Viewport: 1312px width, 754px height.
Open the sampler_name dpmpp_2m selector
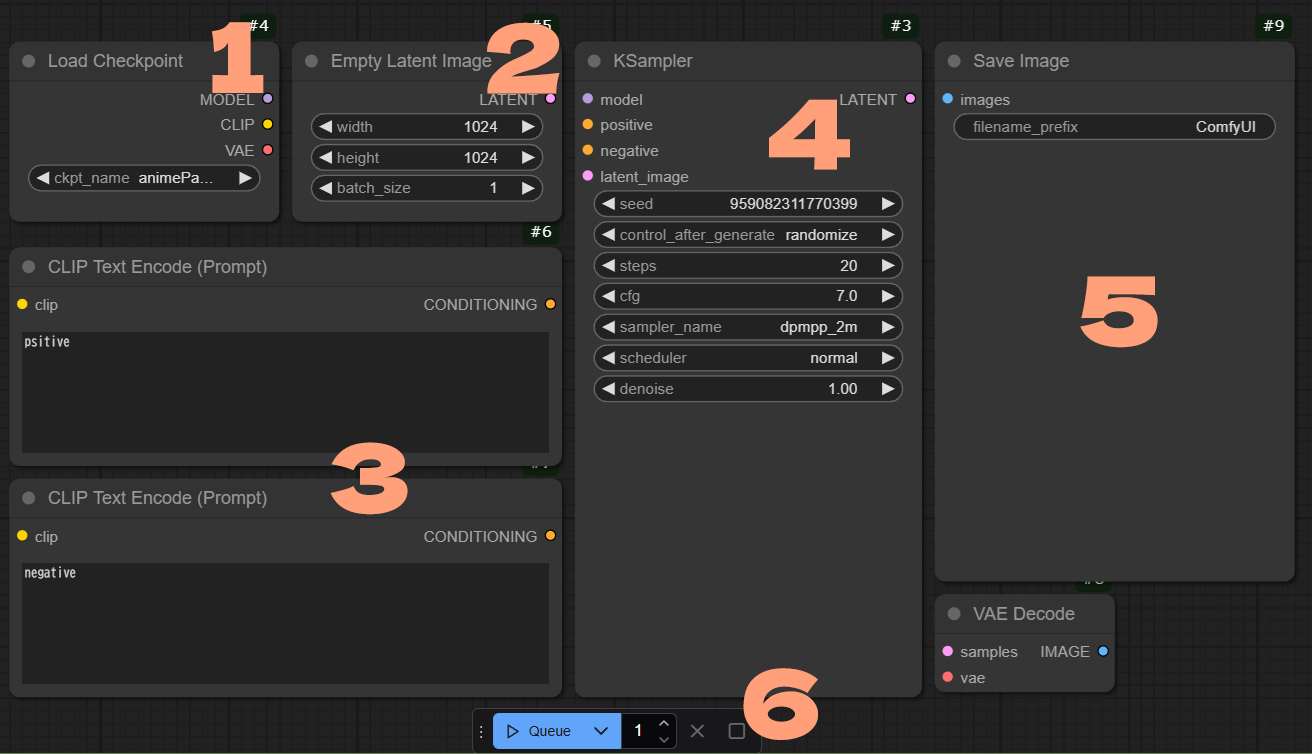click(x=748, y=327)
